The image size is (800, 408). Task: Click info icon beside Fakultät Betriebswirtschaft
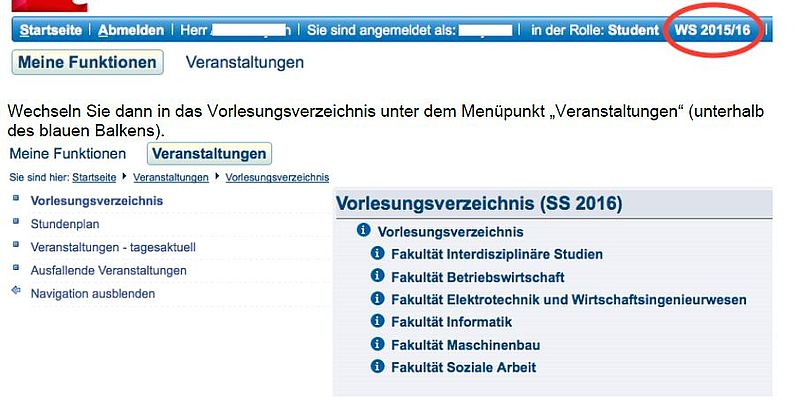(377, 276)
